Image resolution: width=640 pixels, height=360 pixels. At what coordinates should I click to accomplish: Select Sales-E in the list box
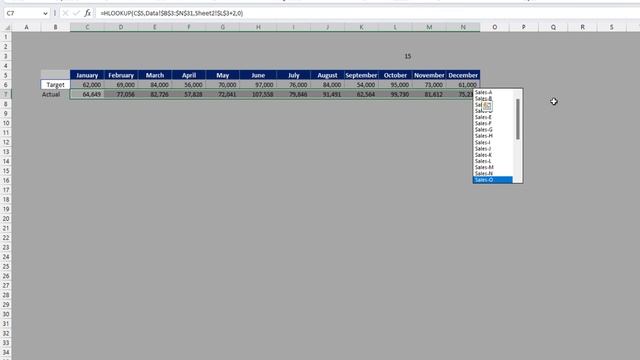click(483, 117)
